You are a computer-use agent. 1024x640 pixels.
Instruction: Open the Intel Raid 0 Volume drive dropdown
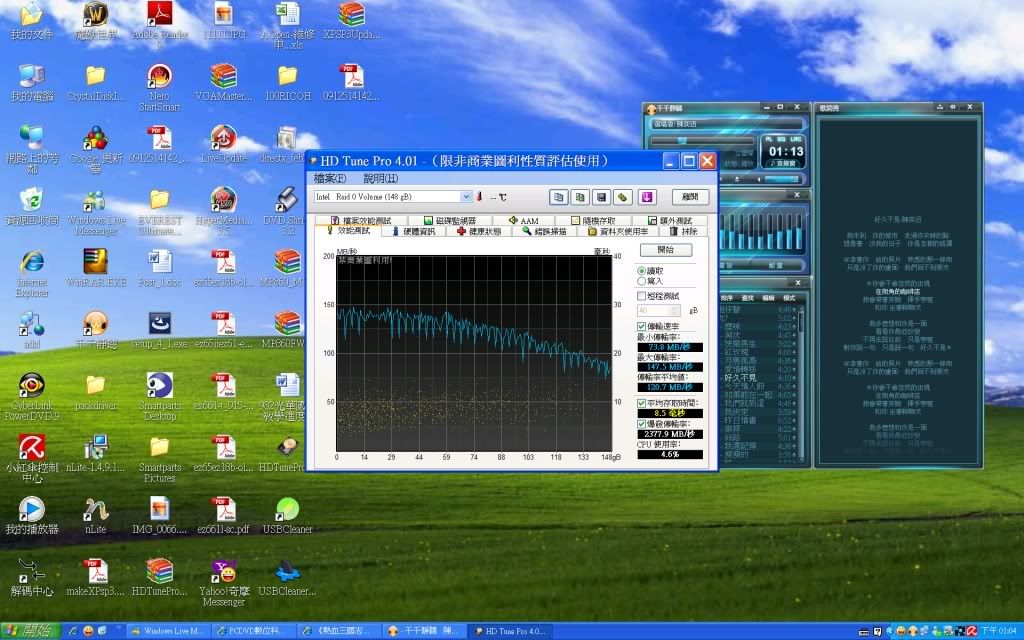tap(466, 197)
